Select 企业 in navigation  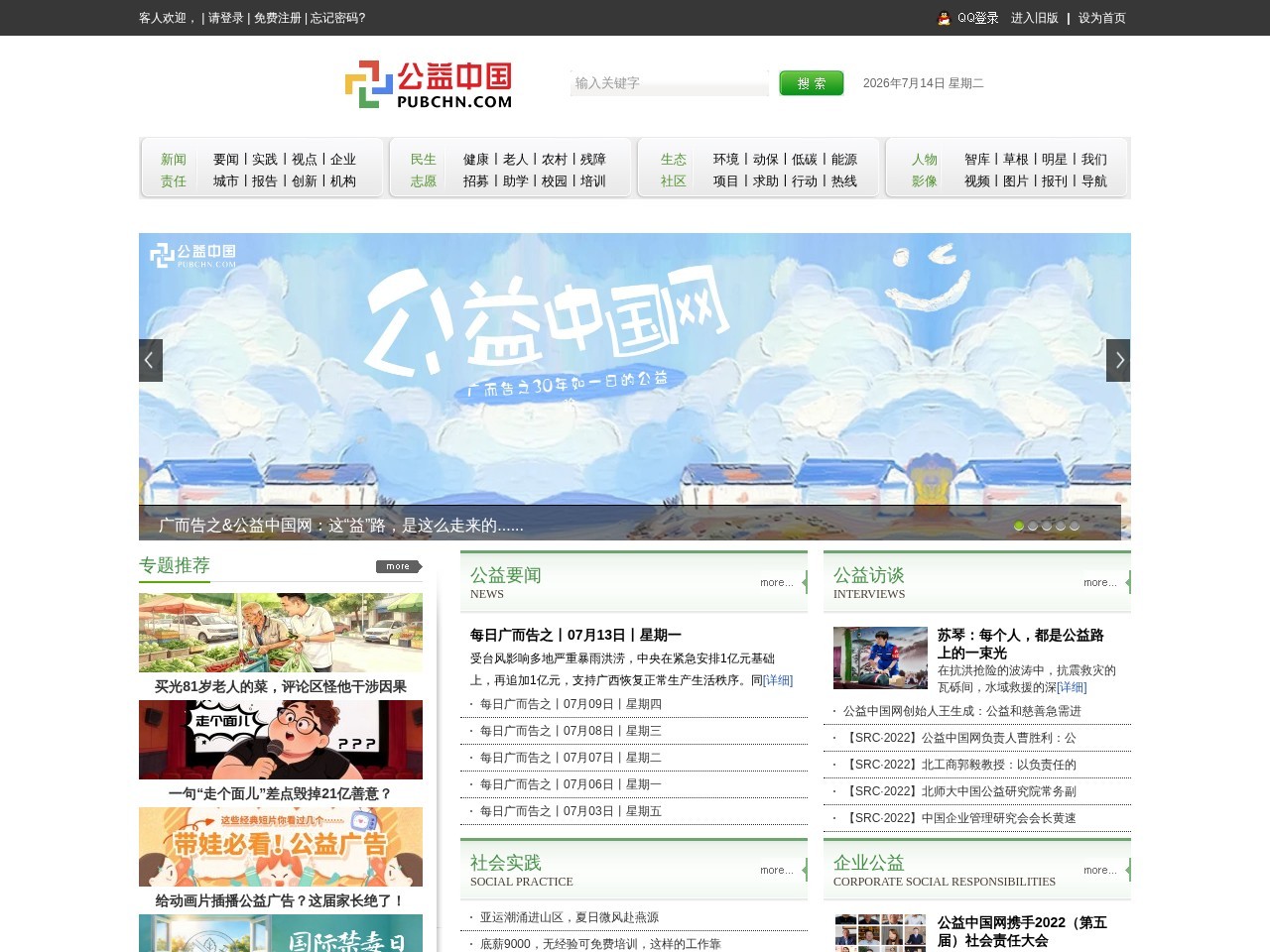(343, 159)
